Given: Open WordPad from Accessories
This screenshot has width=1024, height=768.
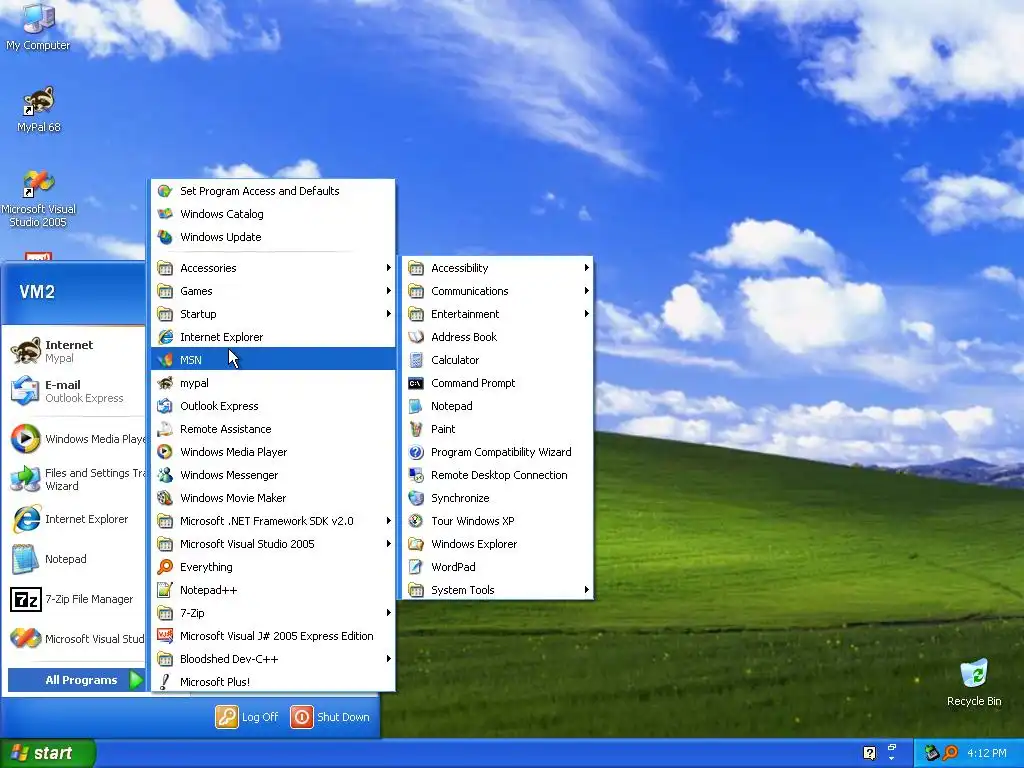Looking at the screenshot, I should (498, 567).
